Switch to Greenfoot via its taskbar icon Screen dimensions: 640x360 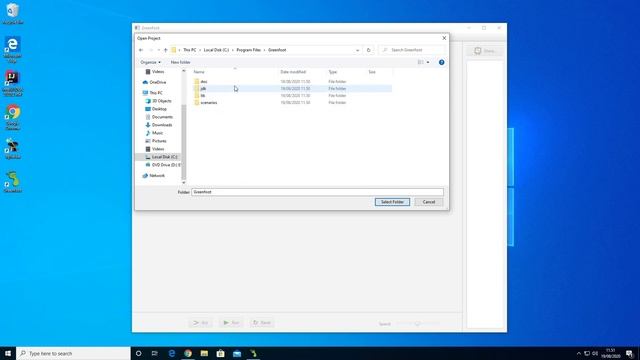(x=253, y=353)
